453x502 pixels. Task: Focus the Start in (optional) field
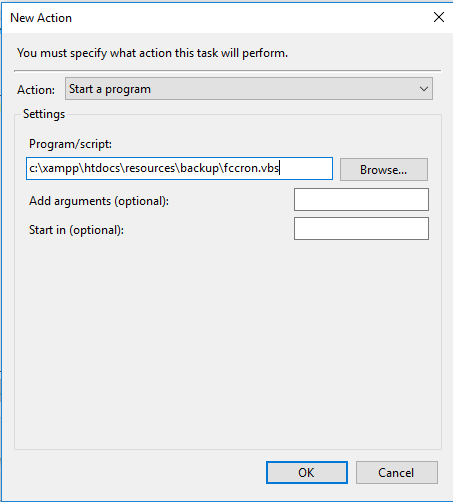(x=361, y=229)
